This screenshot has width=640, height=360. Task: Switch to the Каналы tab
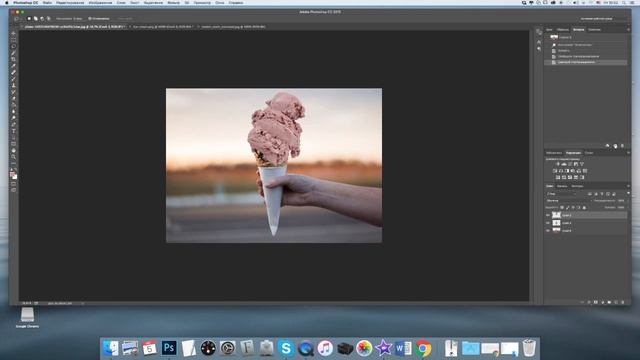point(562,186)
